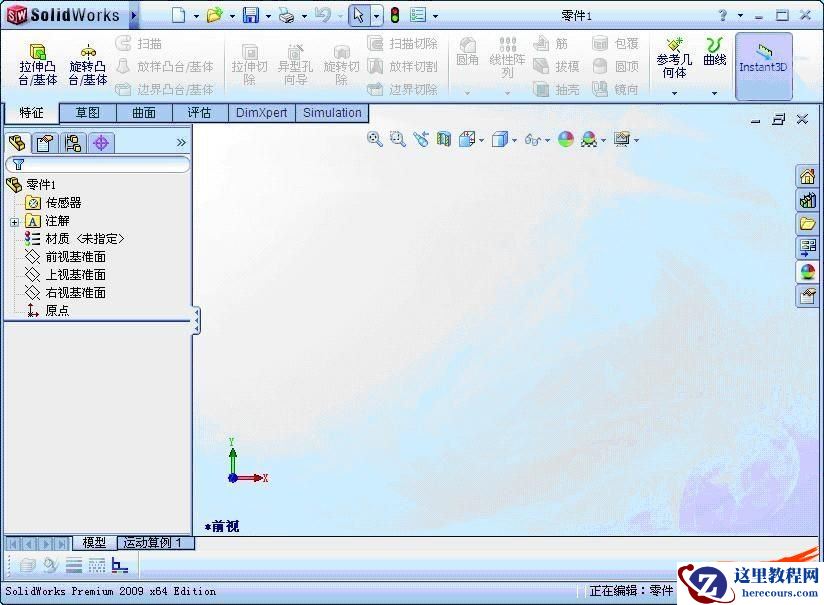824x605 pixels.
Task: Open the Display Style dropdown arrow
Action: pos(517,139)
